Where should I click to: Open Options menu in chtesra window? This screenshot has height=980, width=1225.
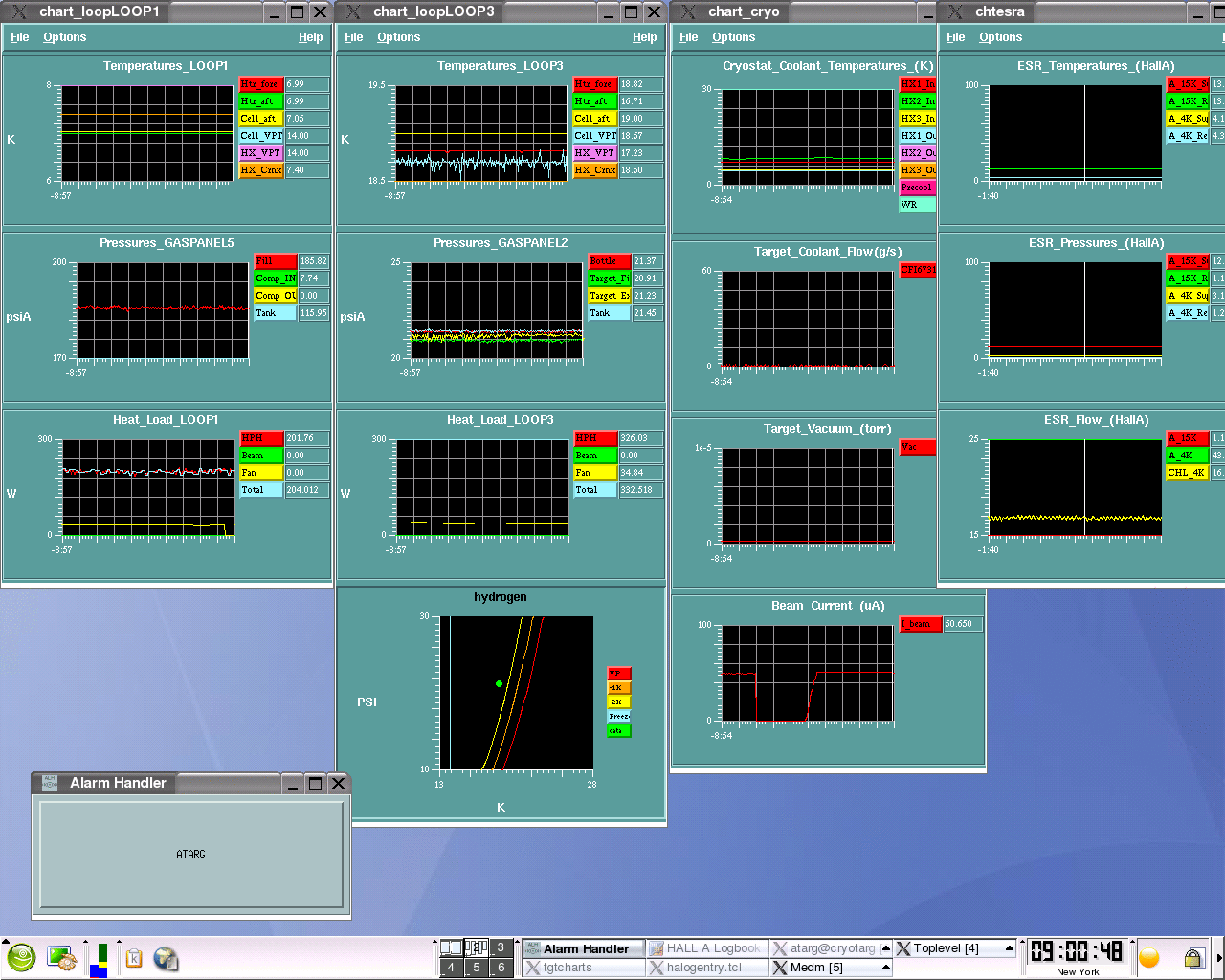click(x=1000, y=37)
